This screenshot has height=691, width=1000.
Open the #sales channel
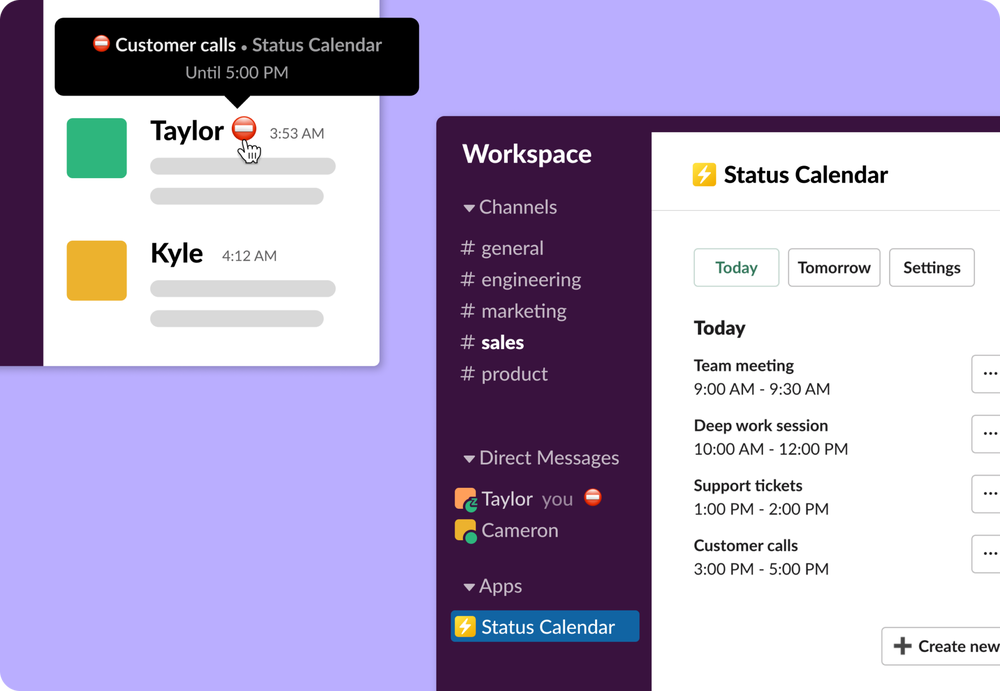501,343
